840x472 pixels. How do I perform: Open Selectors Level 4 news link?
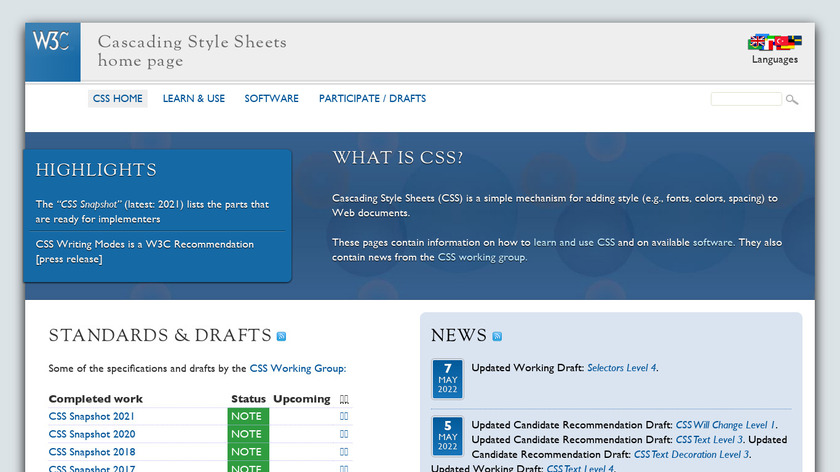click(621, 368)
